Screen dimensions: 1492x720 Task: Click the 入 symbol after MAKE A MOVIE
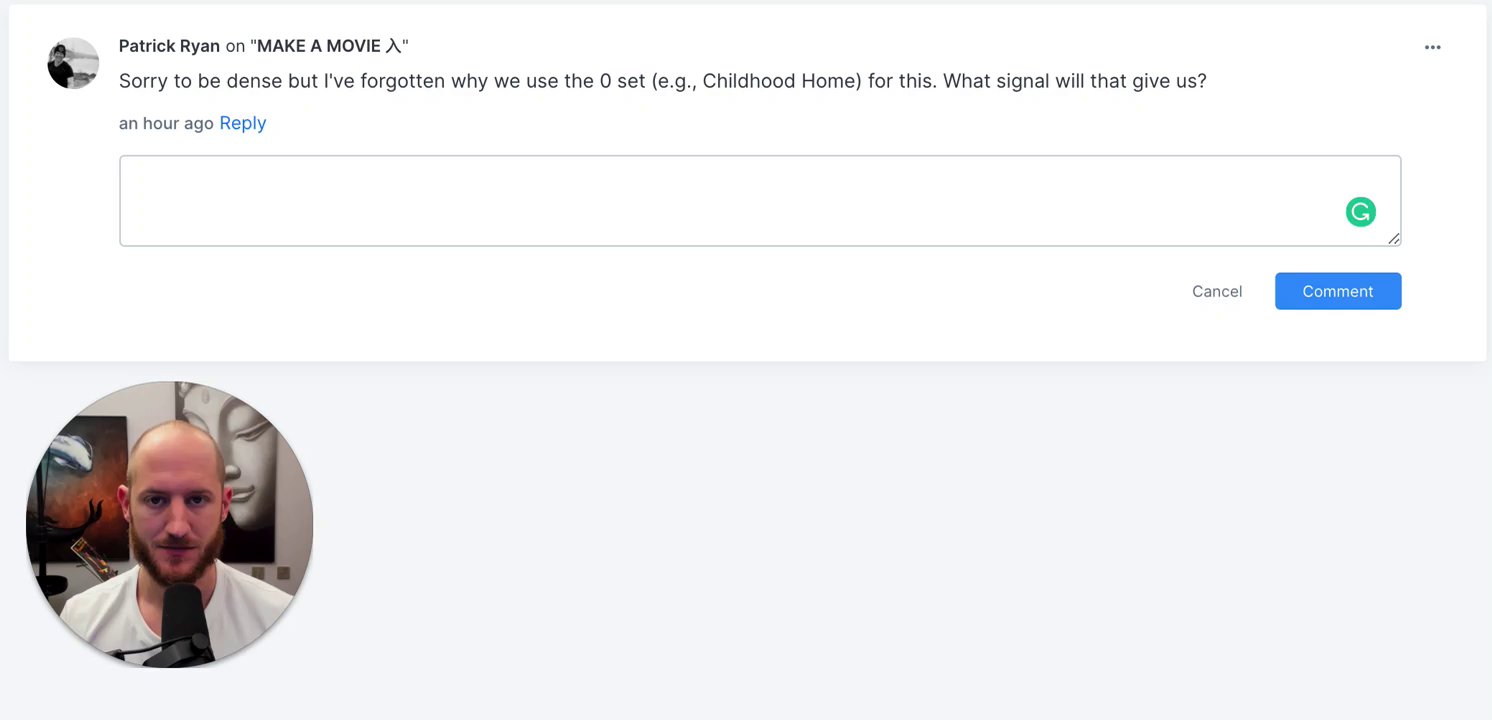(393, 46)
